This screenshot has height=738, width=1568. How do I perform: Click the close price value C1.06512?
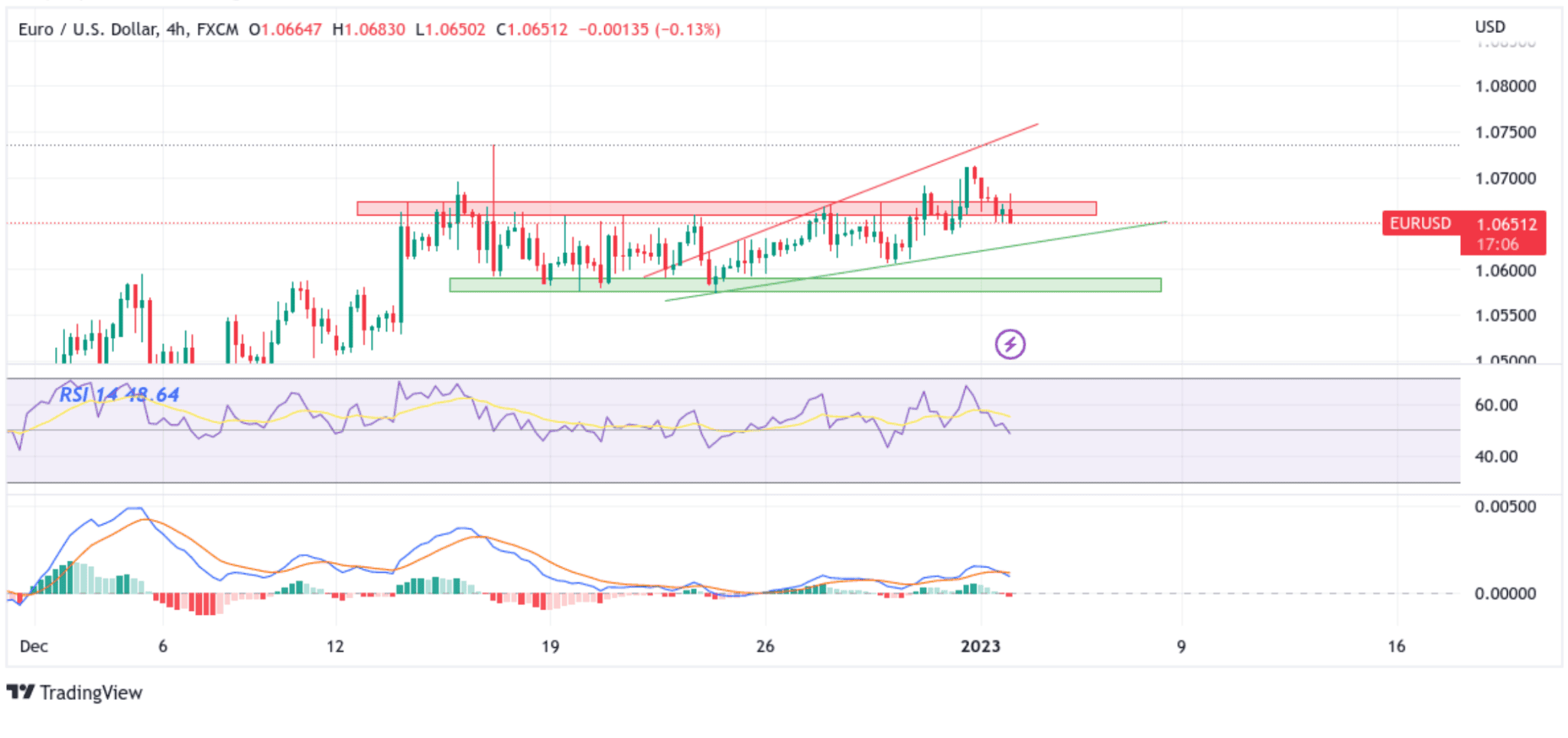coord(532,30)
